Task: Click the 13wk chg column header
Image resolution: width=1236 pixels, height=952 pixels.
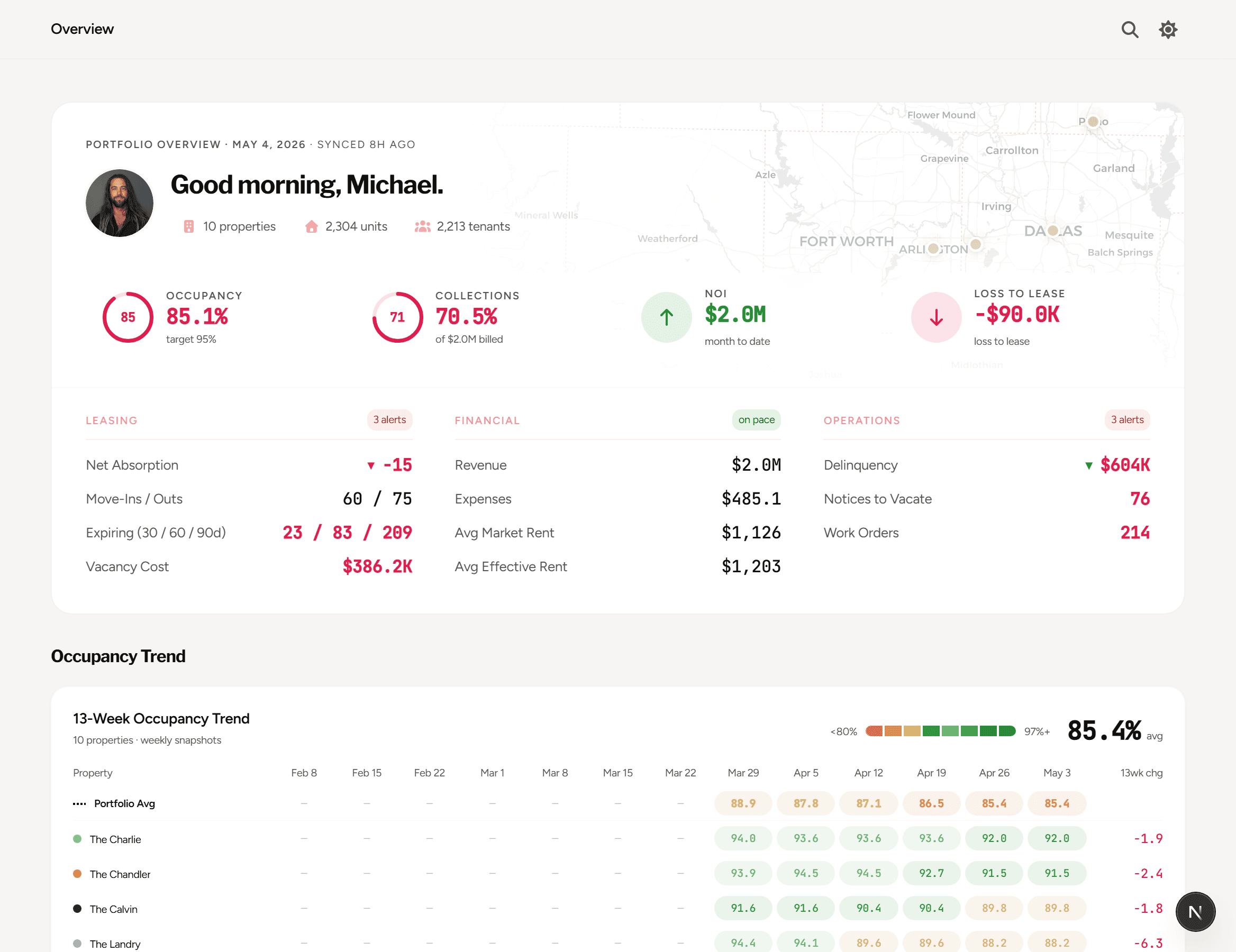Action: 1141,773
